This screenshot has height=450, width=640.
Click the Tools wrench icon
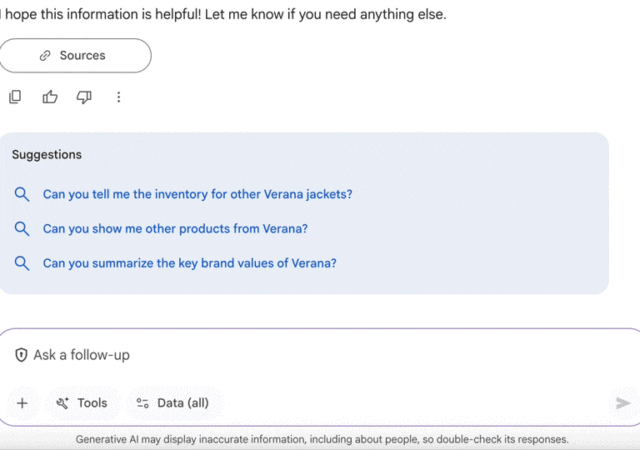(x=62, y=403)
